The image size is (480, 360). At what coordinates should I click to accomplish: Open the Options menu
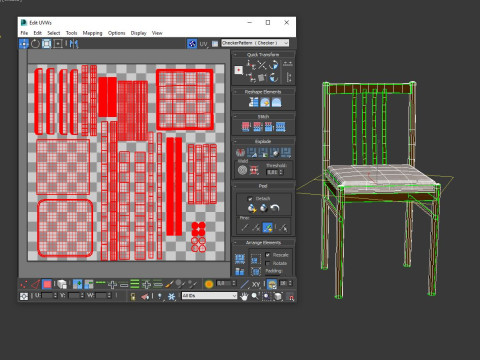116,33
